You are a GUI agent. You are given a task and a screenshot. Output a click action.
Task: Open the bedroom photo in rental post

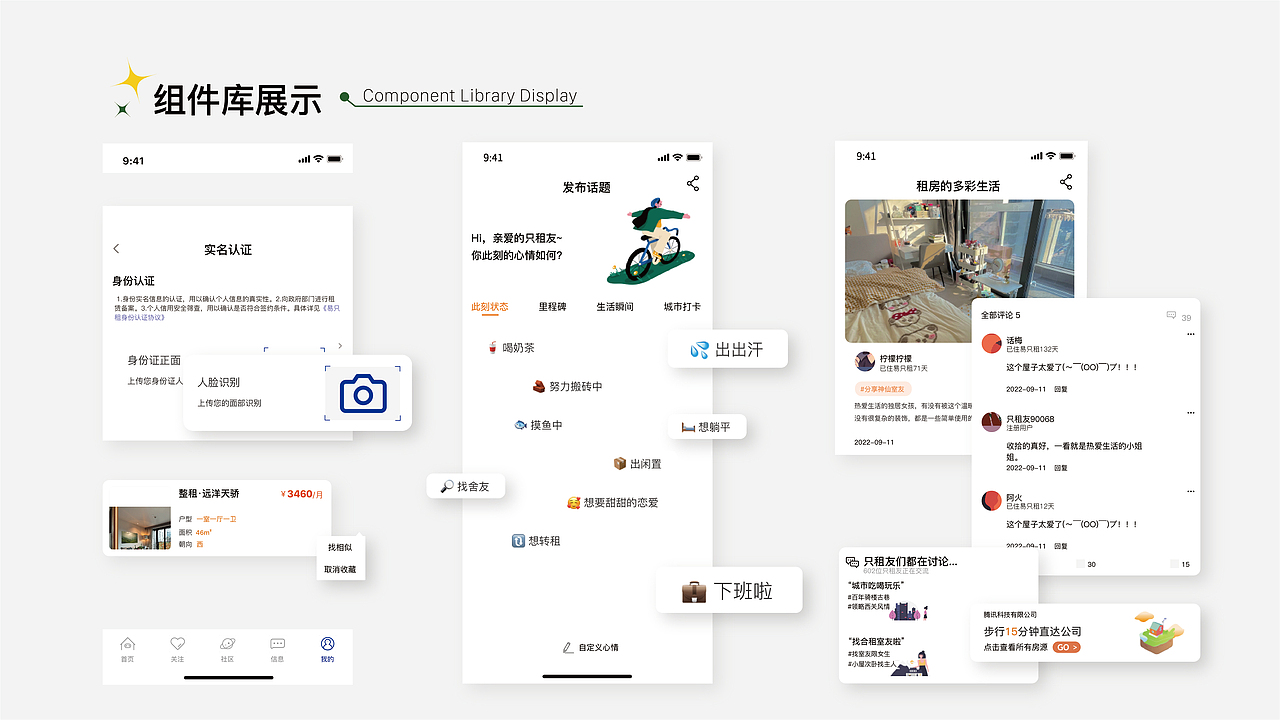coord(960,271)
